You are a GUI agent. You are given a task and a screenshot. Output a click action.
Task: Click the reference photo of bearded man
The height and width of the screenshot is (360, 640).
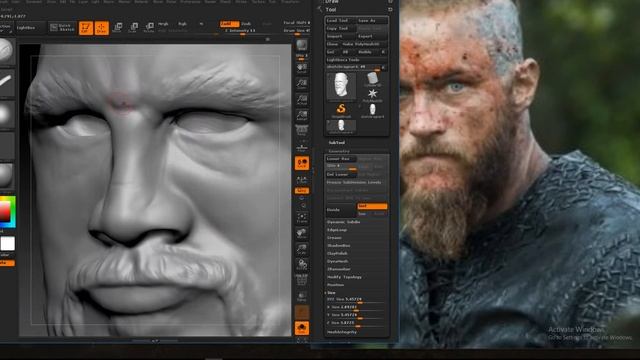520,174
